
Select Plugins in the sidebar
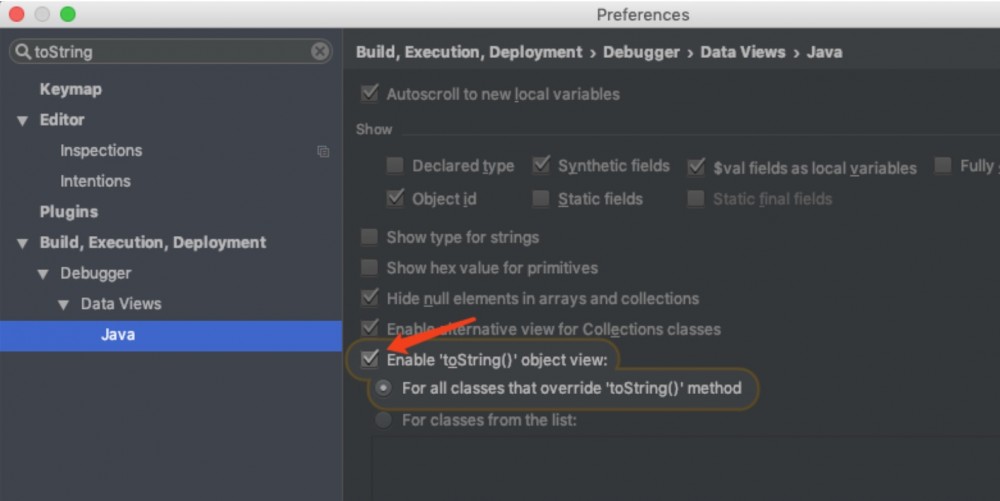[68, 212]
